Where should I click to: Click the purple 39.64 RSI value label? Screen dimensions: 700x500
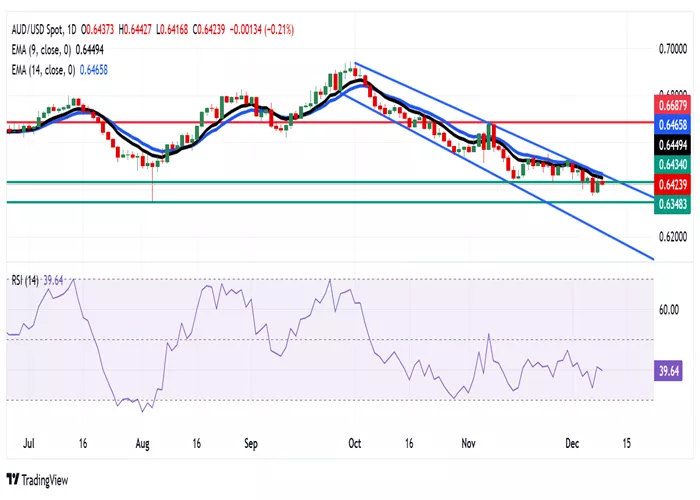click(668, 371)
